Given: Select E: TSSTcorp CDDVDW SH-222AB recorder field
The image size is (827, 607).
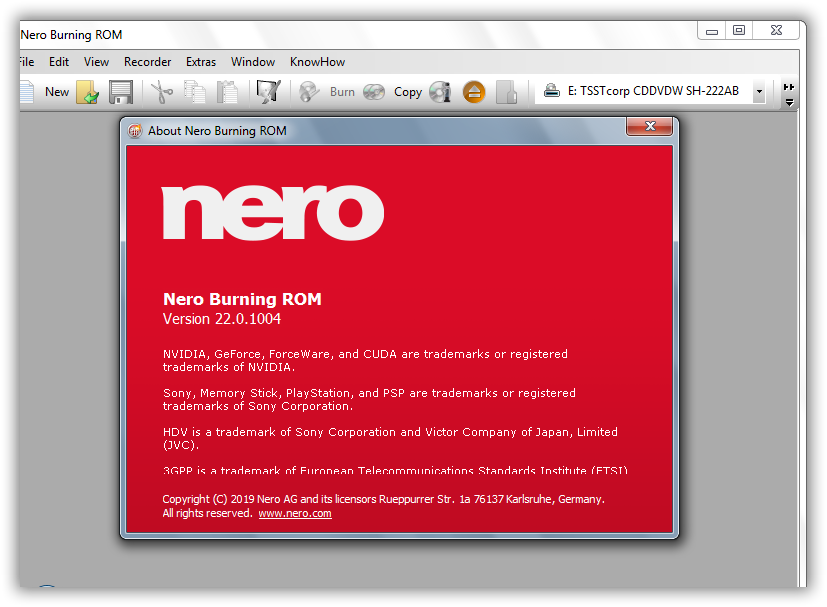Looking at the screenshot, I should point(650,91).
